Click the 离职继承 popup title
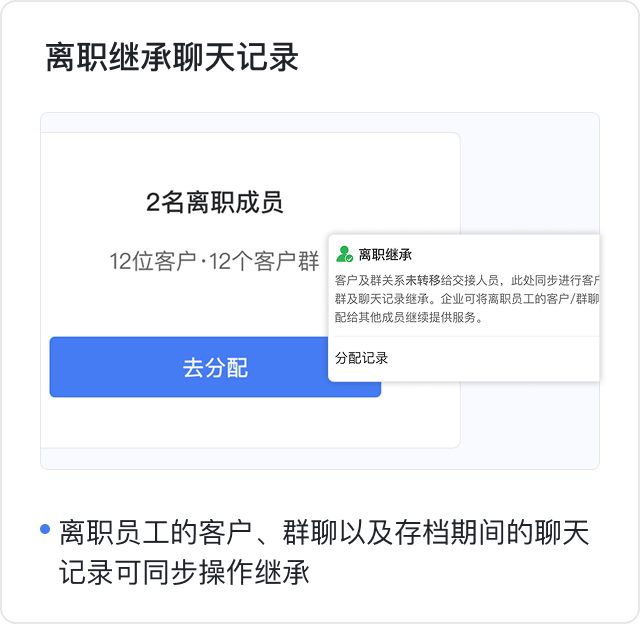The height and width of the screenshot is (624, 640). [385, 254]
